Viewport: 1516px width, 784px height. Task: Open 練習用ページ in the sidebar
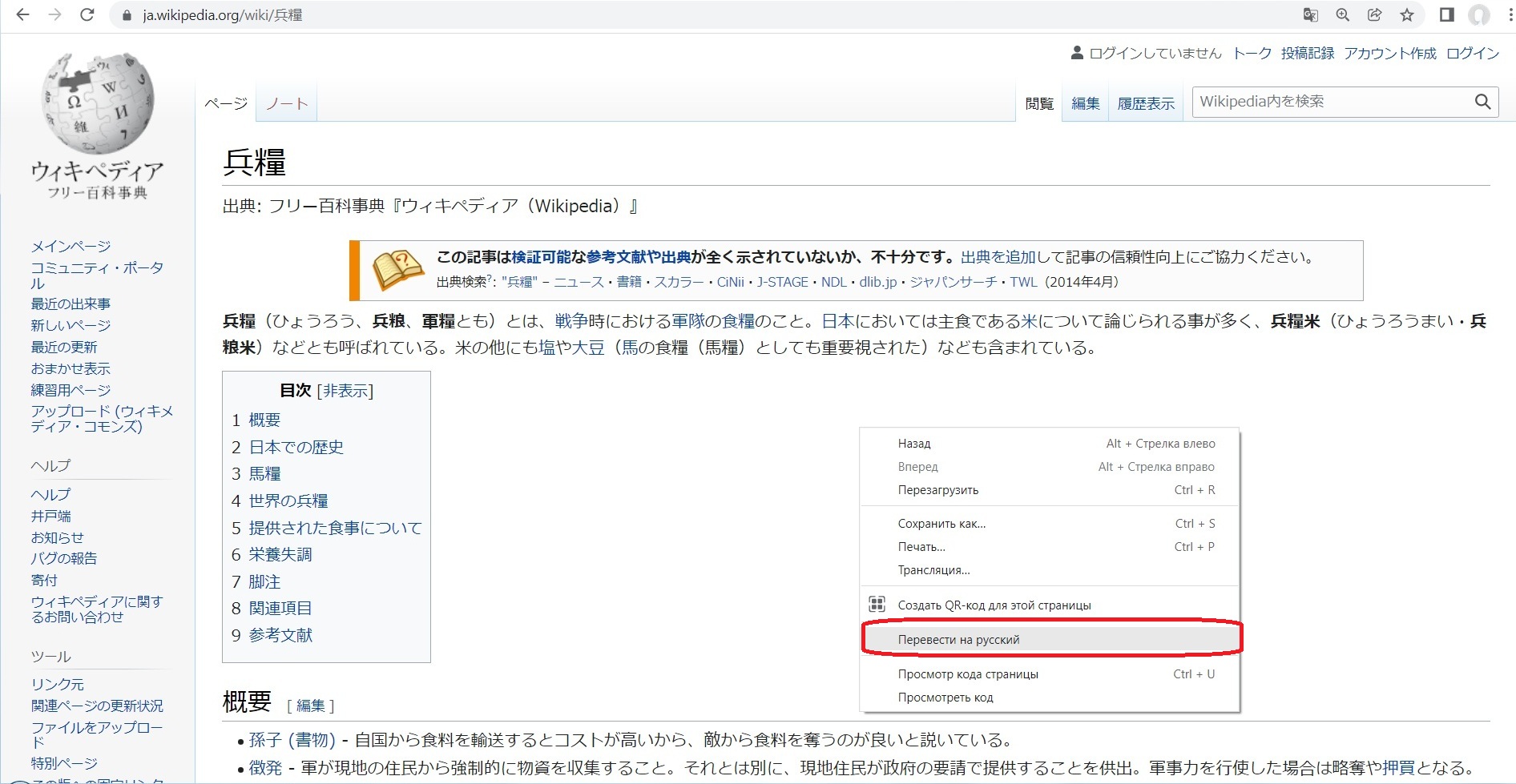pyautogui.click(x=71, y=390)
